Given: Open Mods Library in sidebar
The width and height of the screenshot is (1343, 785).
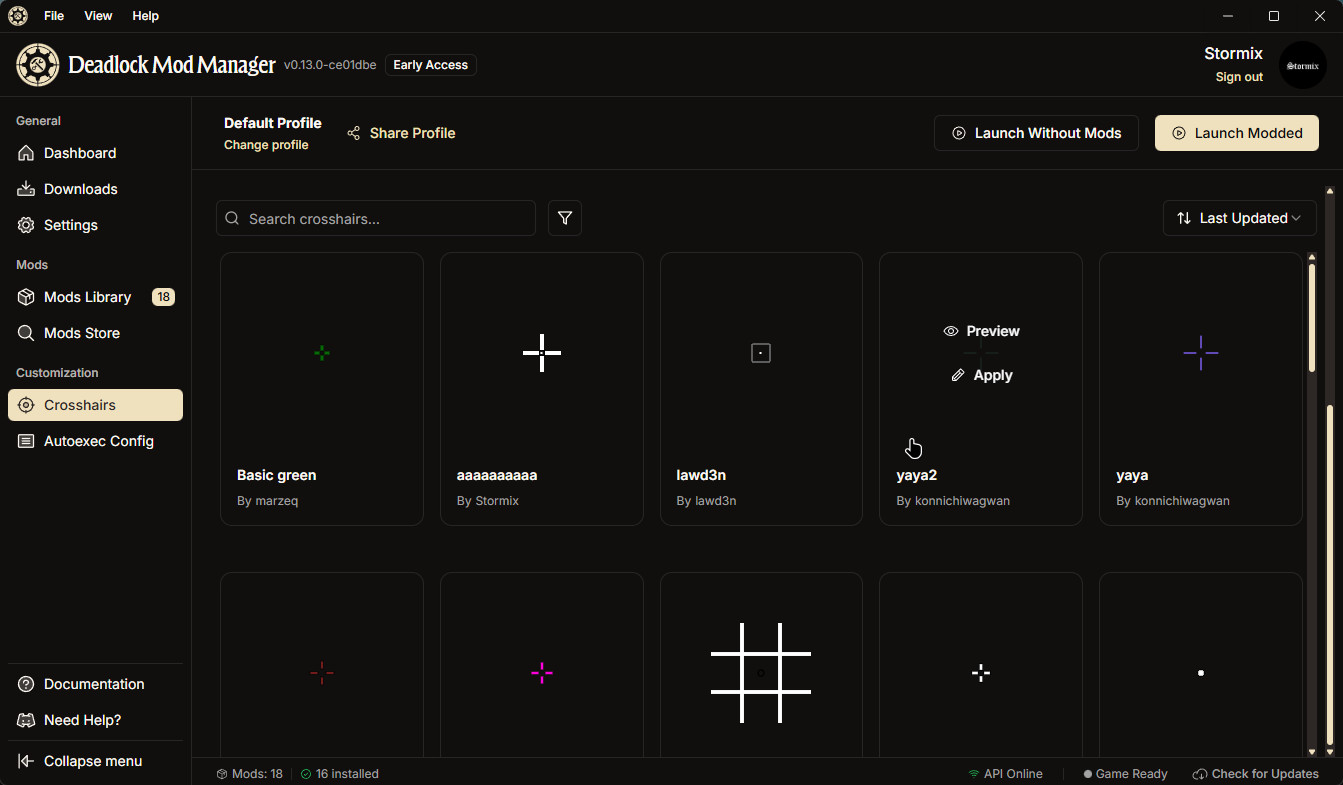Looking at the screenshot, I should tap(87, 297).
